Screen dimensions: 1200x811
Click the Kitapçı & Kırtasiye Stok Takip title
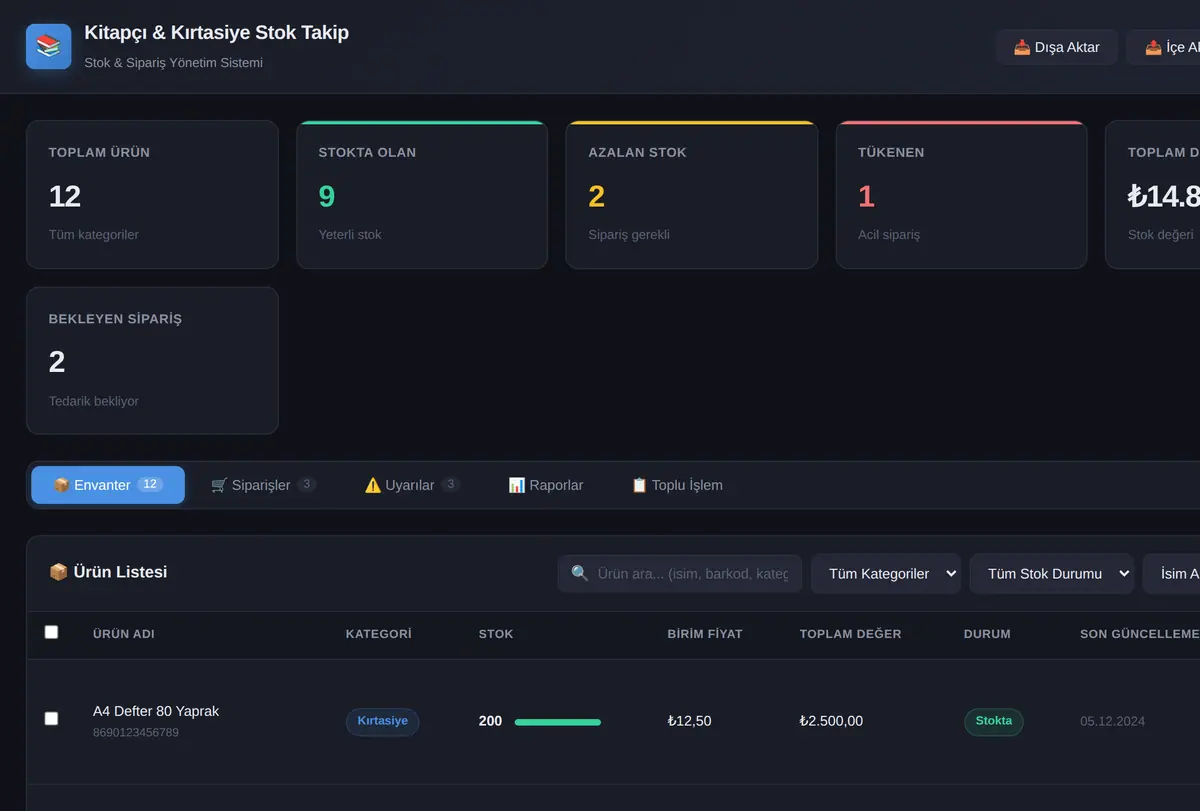[x=217, y=33]
